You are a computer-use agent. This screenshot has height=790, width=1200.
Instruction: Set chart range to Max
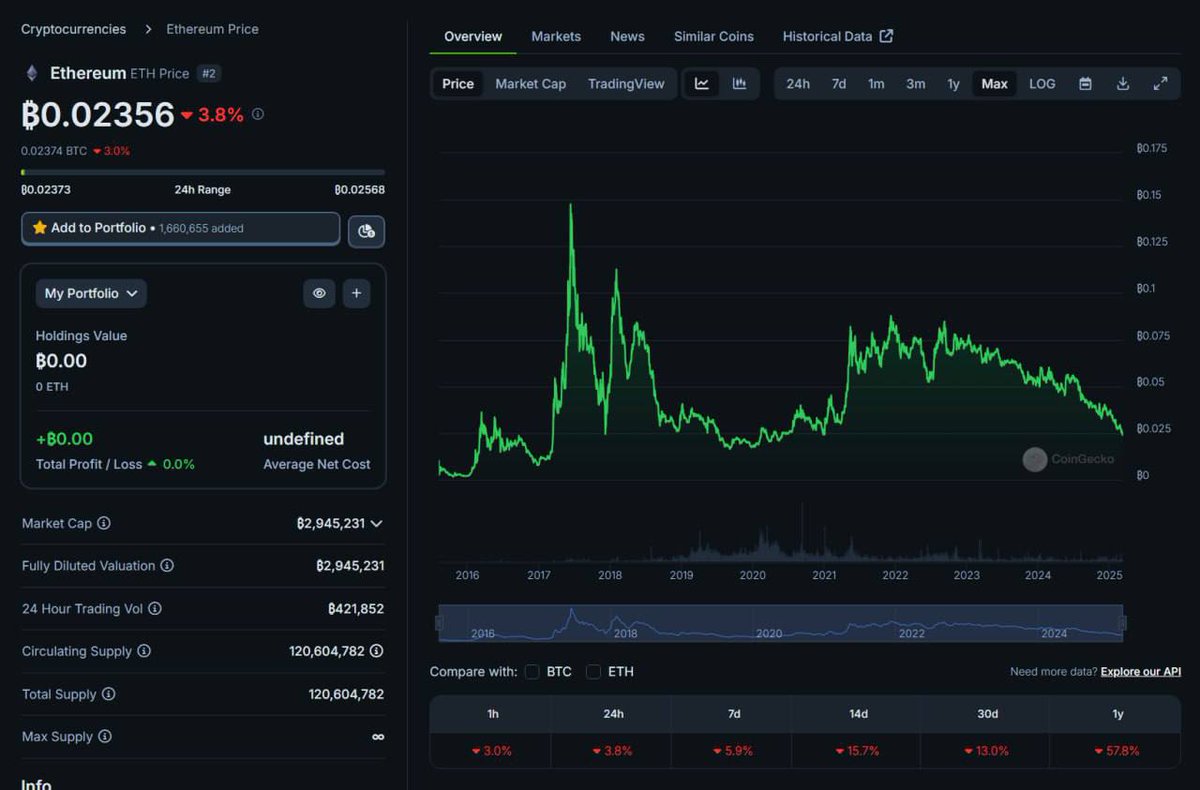click(994, 84)
